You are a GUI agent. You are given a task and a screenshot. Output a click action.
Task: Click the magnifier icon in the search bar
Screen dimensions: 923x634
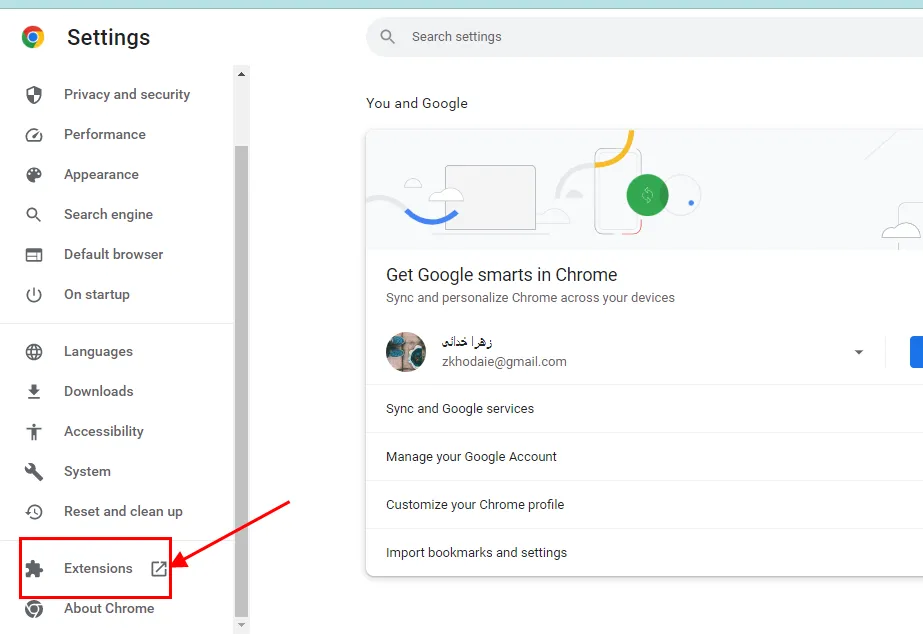point(387,36)
